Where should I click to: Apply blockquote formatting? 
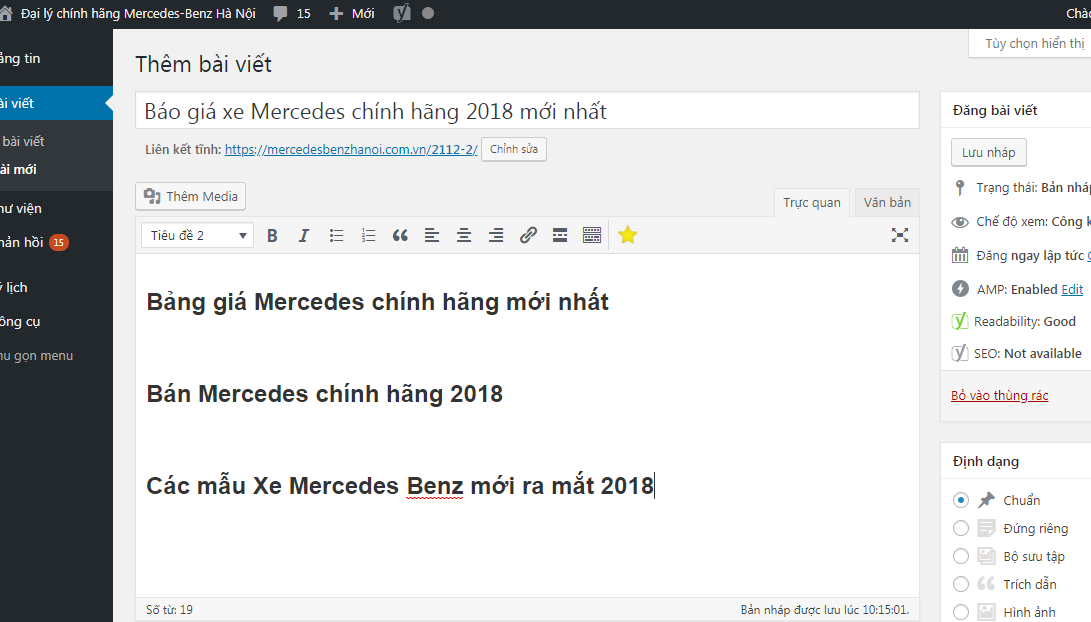[x=400, y=236]
